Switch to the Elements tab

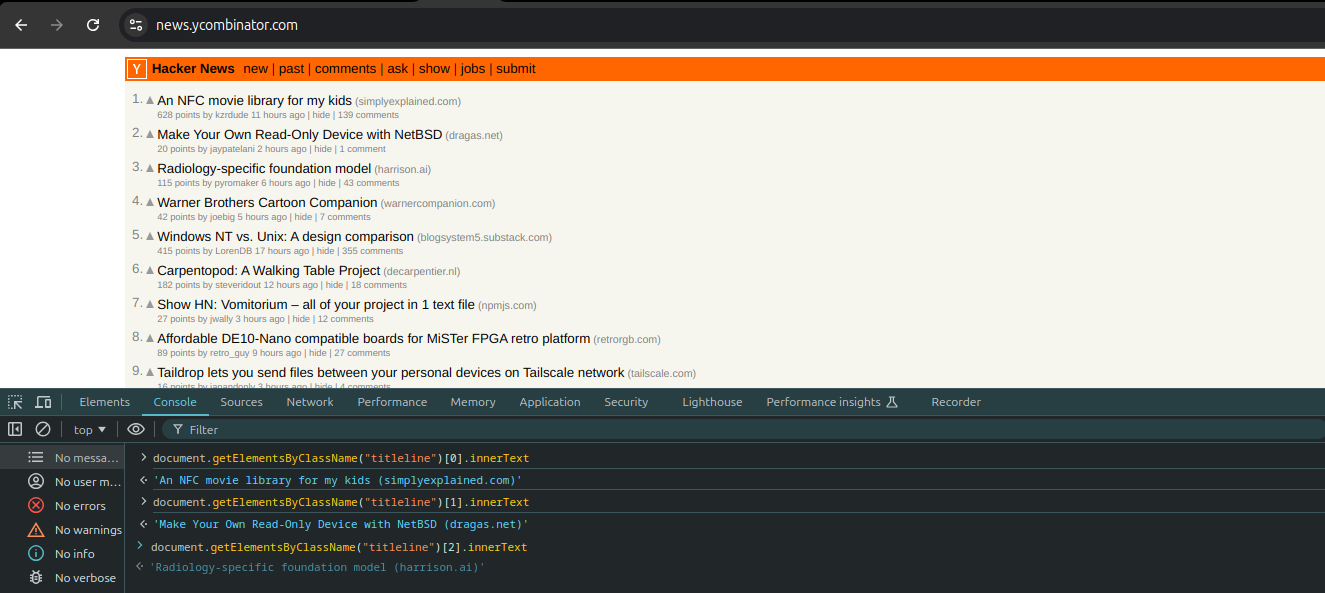[105, 402]
